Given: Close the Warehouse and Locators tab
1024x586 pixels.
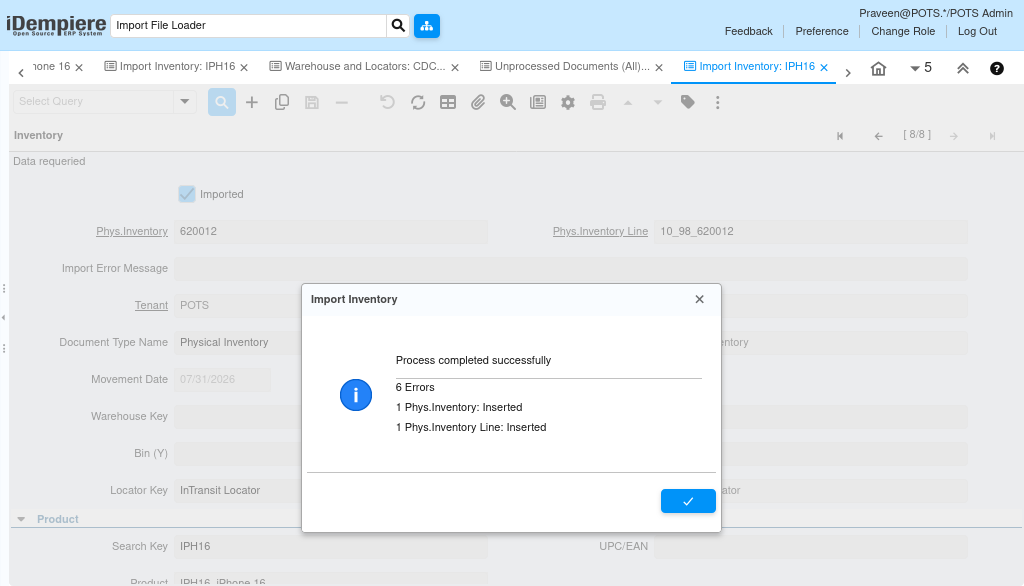Looking at the screenshot, I should (x=455, y=67).
